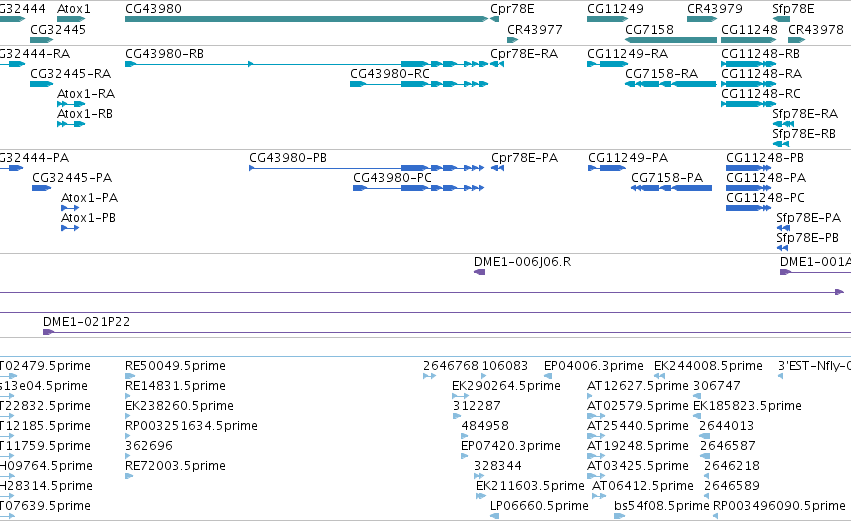This screenshot has height=521, width=851.
Task: Select the CG43980-RB transcript label
Action: (x=164, y=54)
